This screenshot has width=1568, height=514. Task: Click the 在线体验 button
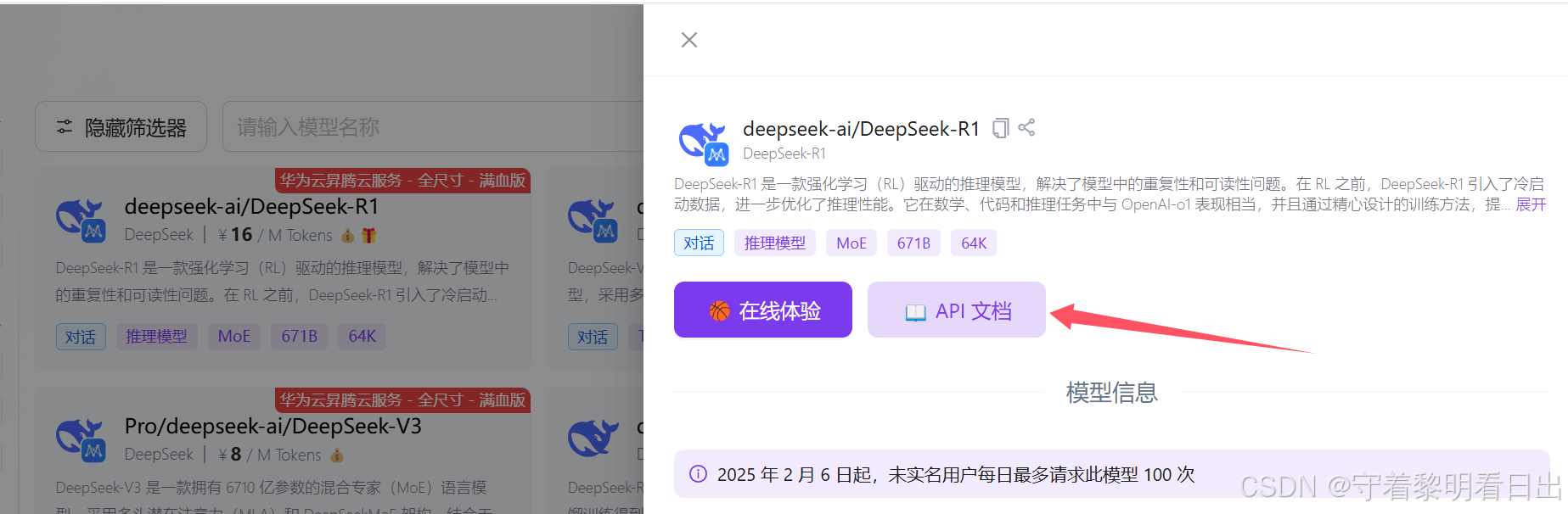pyautogui.click(x=763, y=310)
